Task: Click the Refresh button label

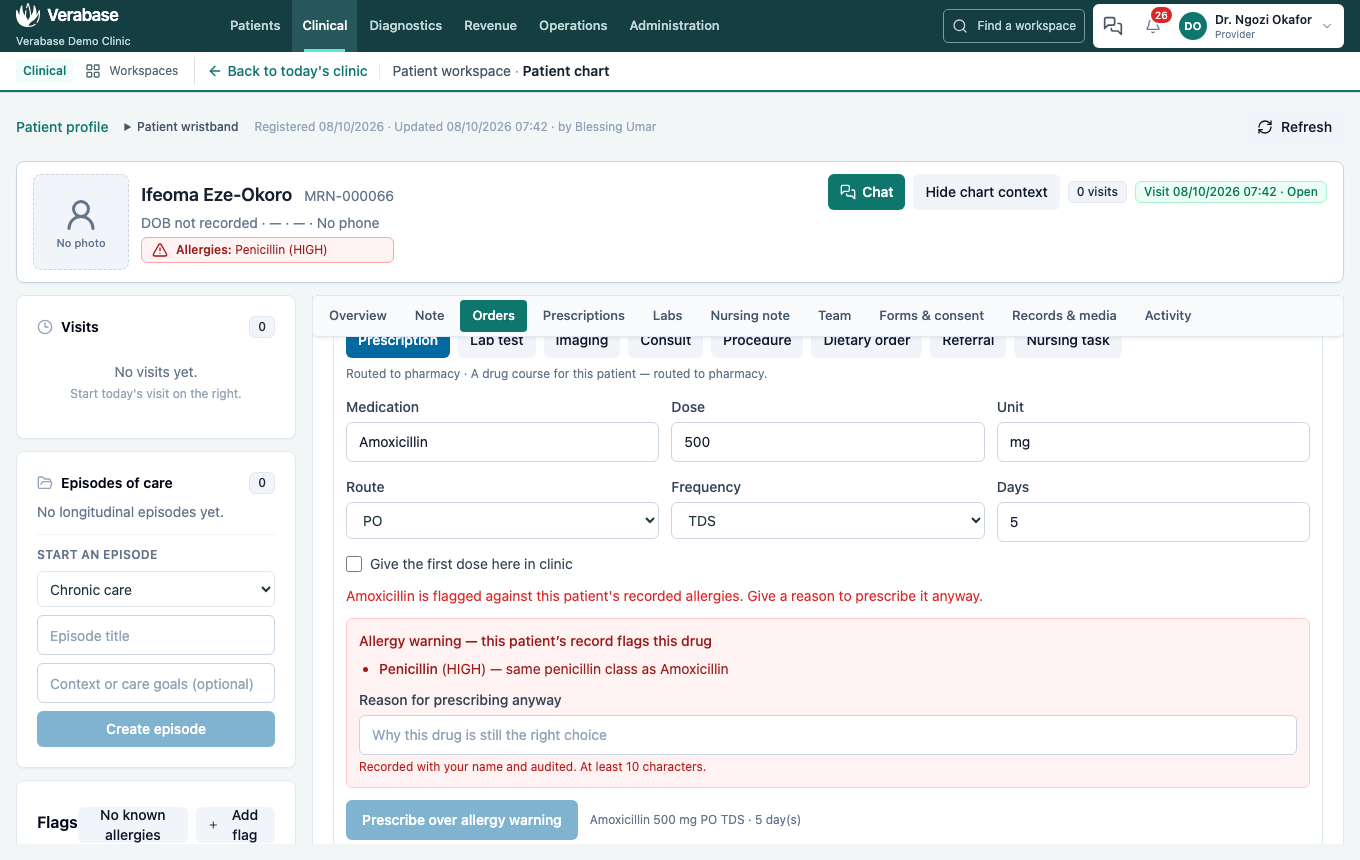Action: 1306,127
